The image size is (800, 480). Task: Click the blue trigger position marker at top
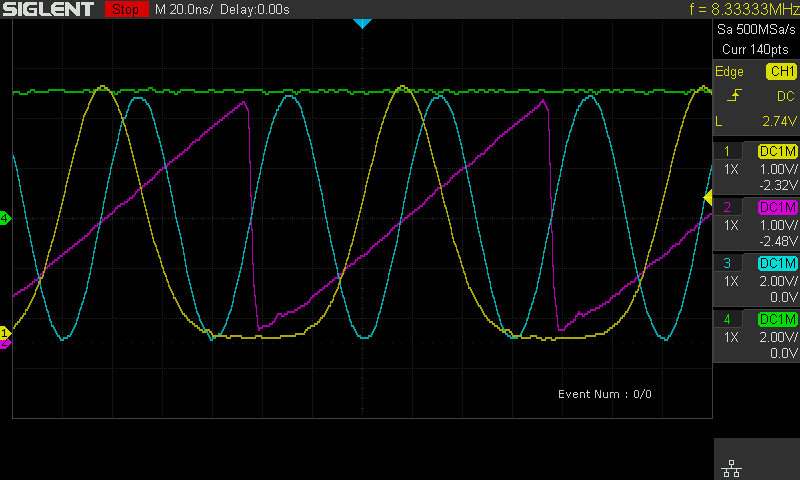click(x=362, y=23)
